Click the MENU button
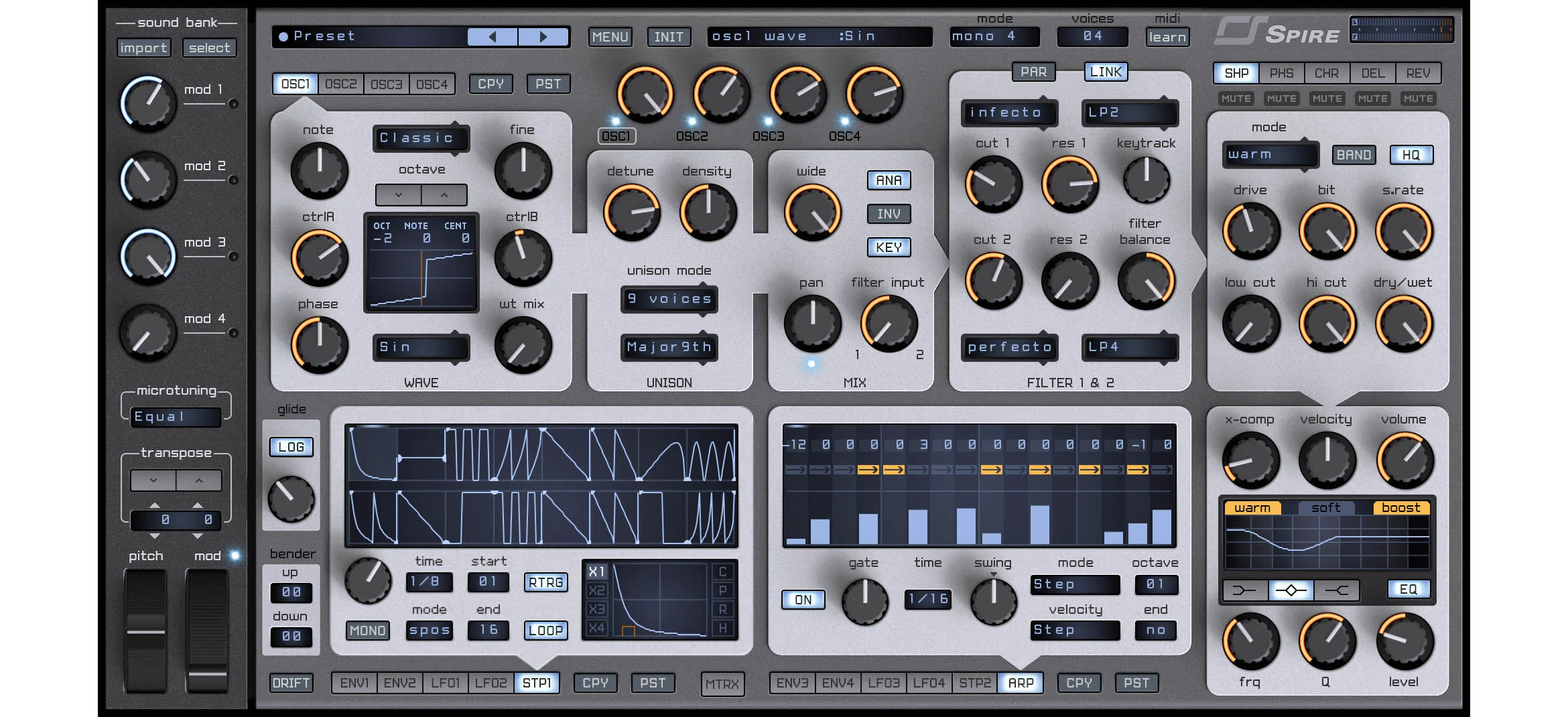The image size is (1568, 717). pos(610,37)
